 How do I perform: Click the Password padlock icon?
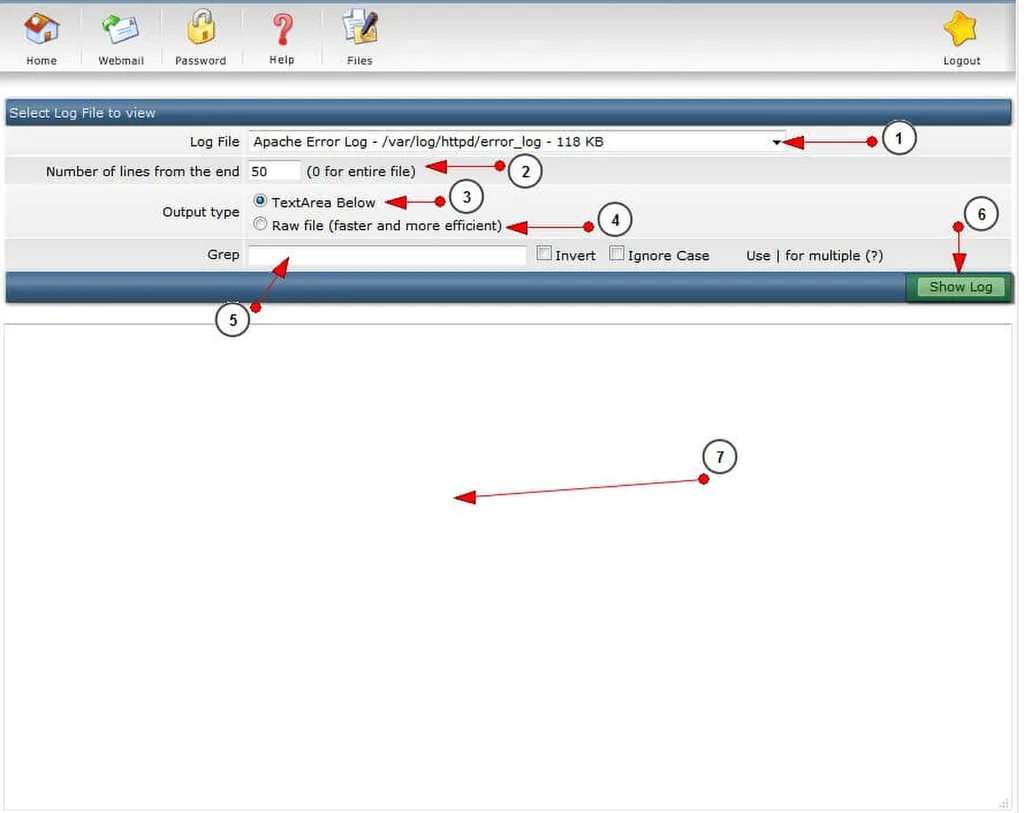click(200, 27)
